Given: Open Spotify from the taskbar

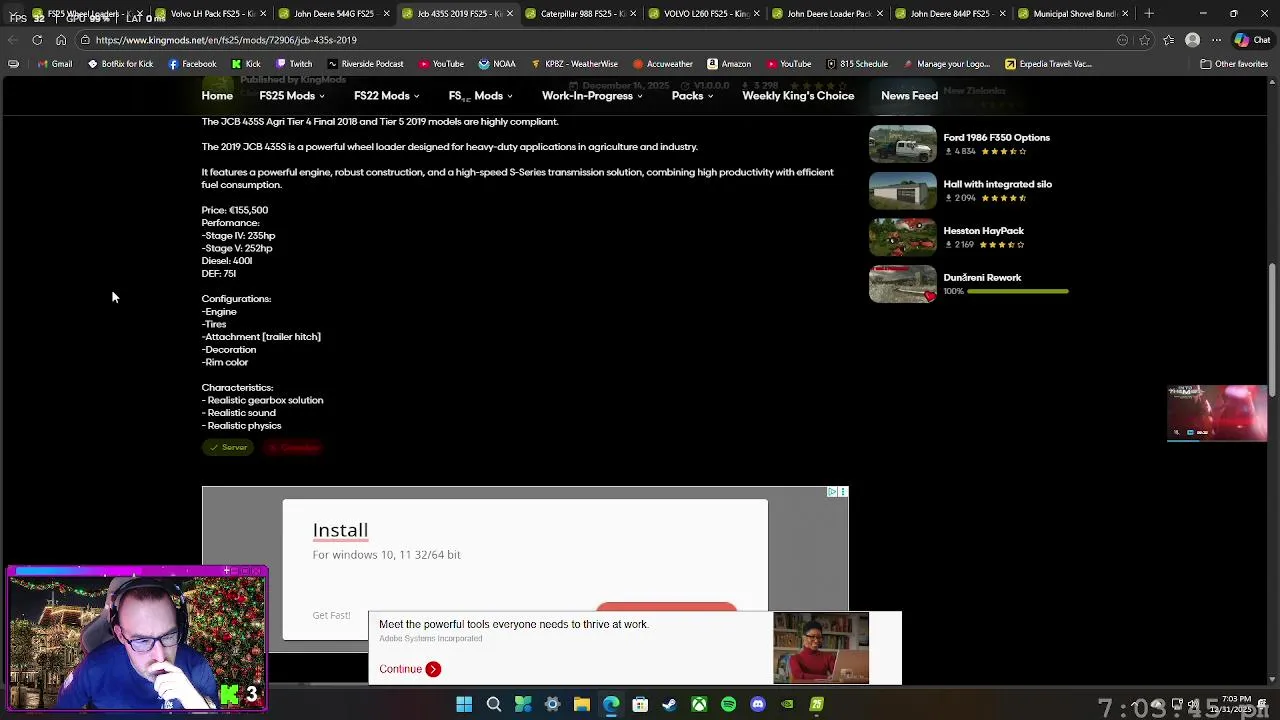Looking at the screenshot, I should click(728, 705).
